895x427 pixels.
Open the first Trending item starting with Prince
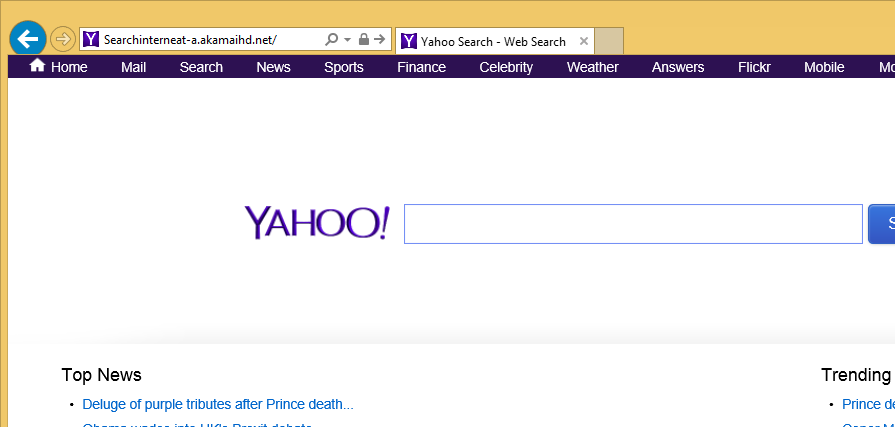(x=868, y=405)
